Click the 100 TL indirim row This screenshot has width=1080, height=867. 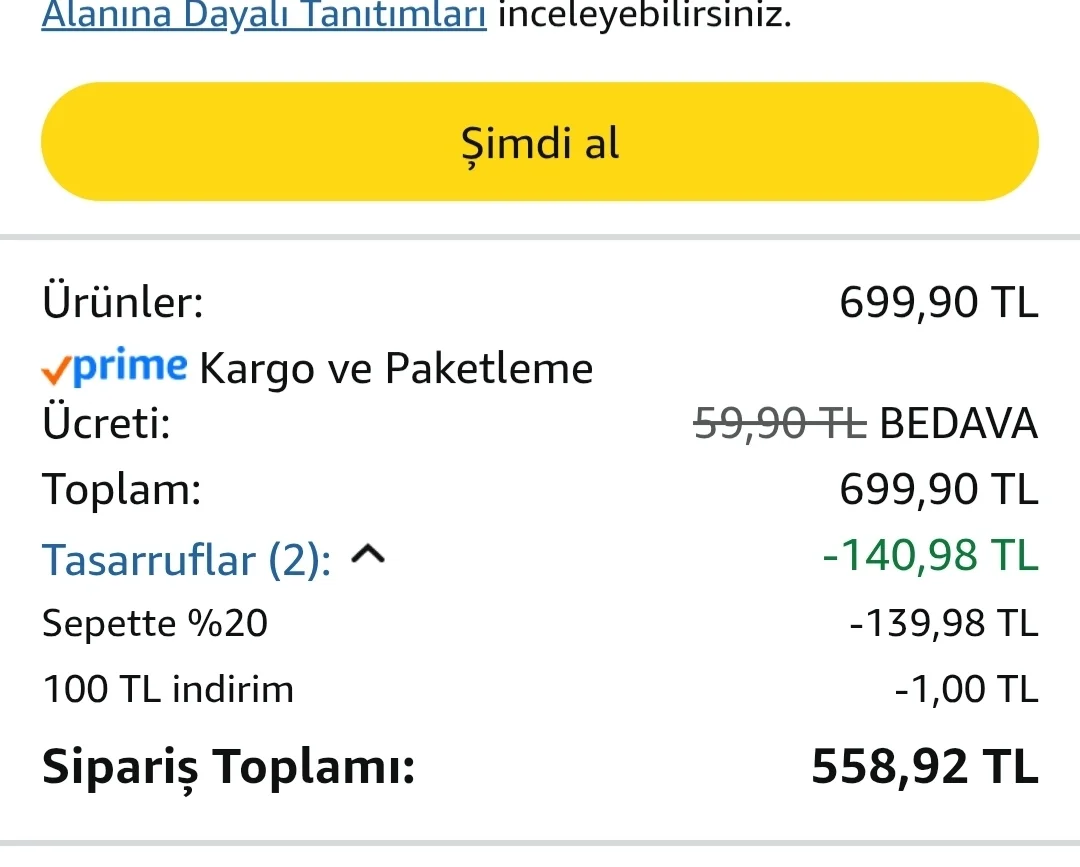(168, 689)
